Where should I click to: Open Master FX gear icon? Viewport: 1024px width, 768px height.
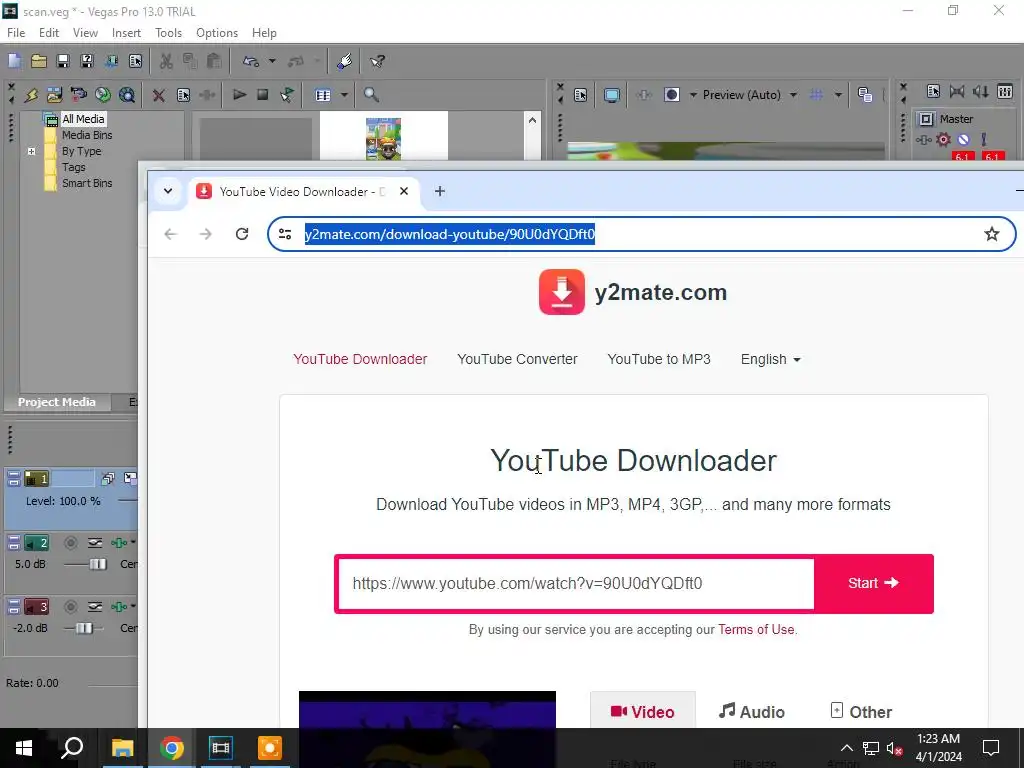[x=944, y=139]
